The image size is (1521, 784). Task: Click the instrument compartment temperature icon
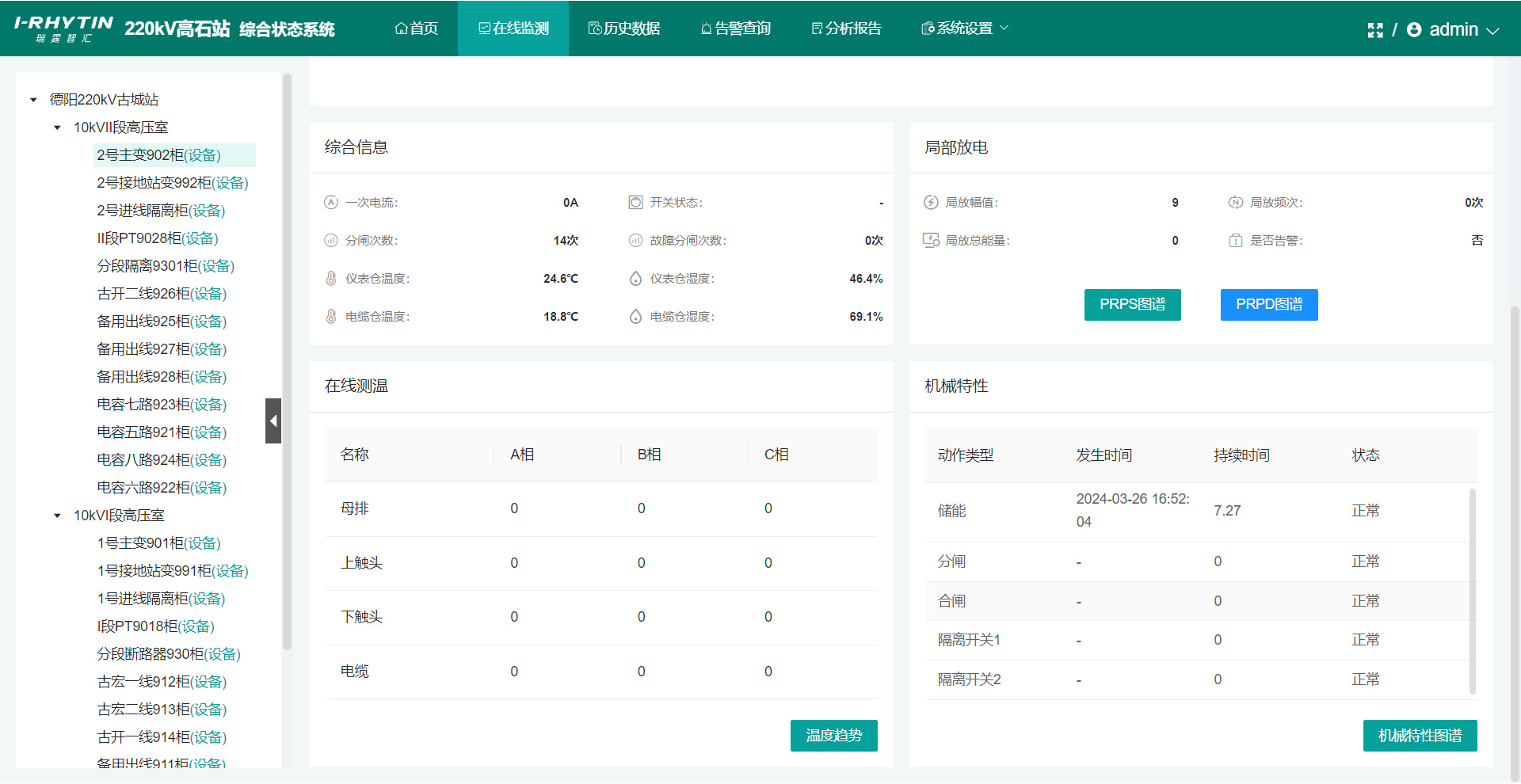point(331,279)
